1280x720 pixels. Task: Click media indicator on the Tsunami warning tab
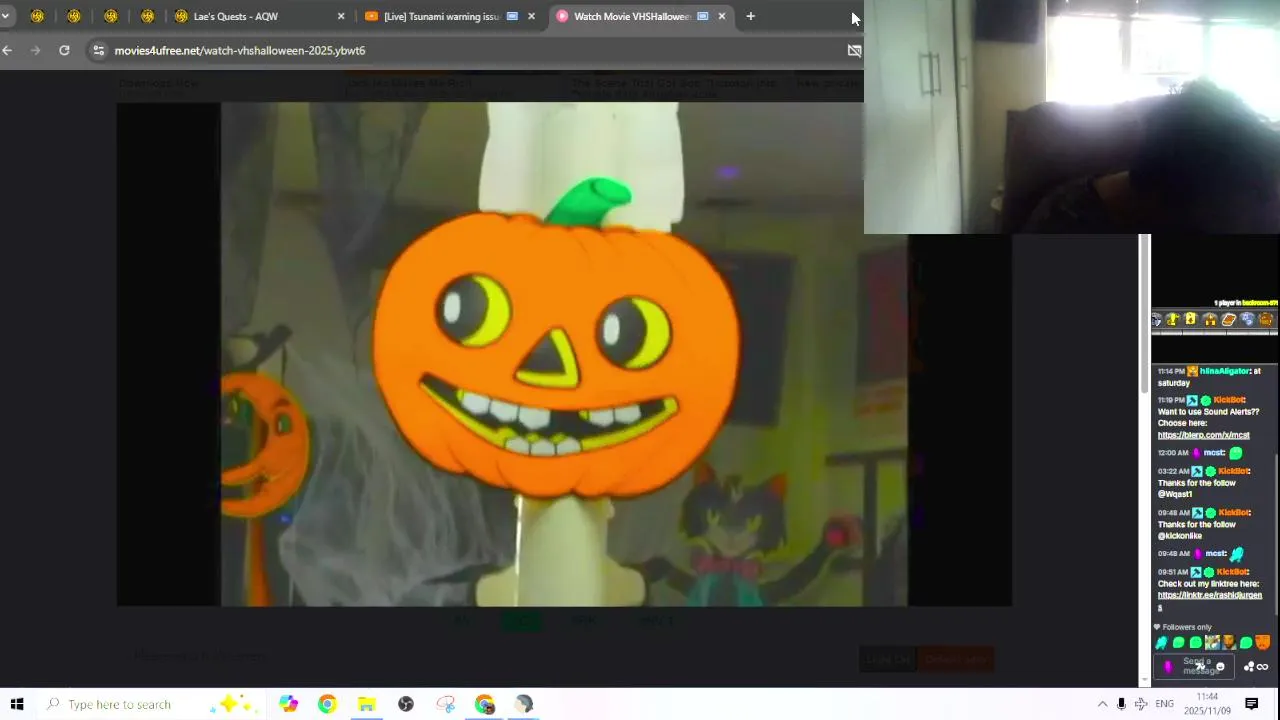click(512, 16)
